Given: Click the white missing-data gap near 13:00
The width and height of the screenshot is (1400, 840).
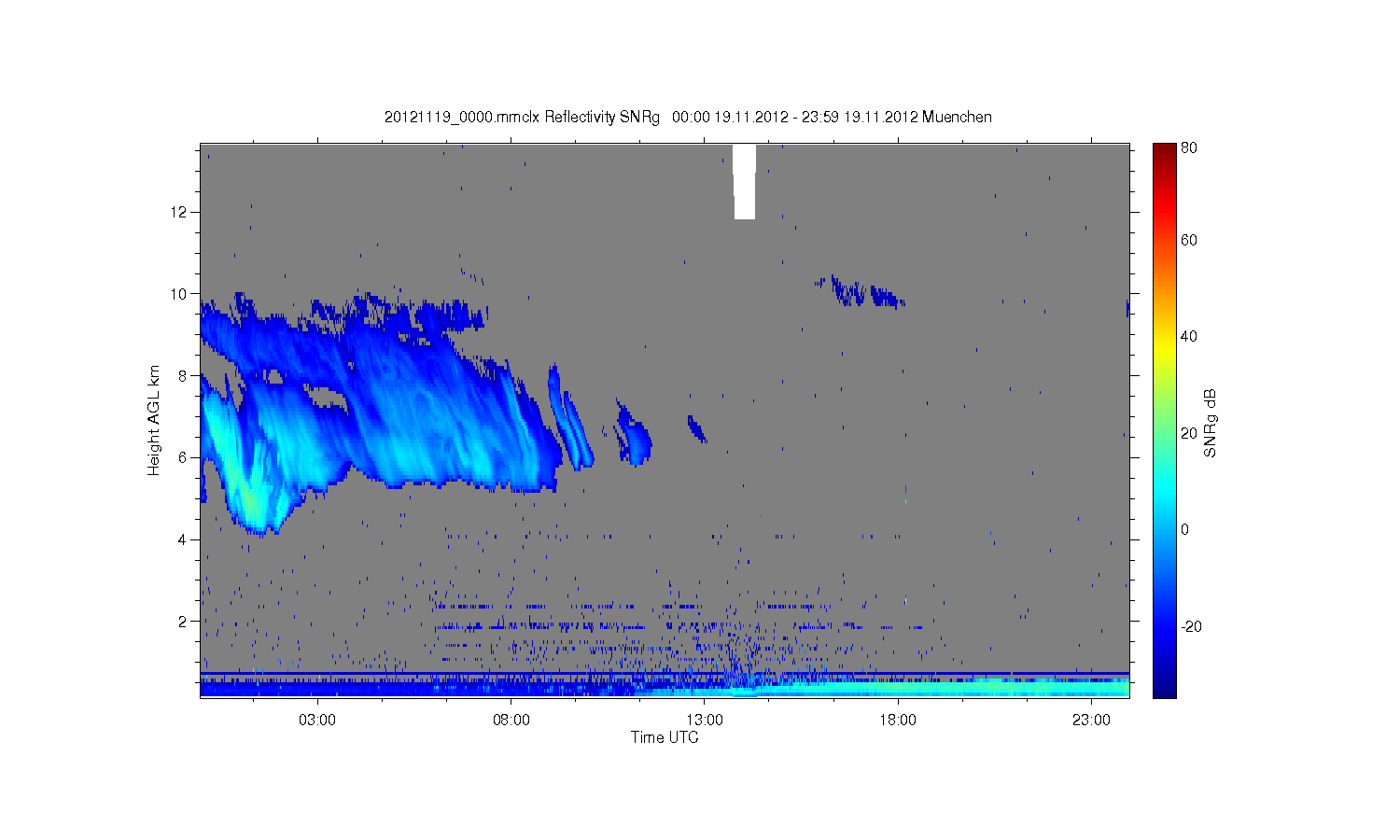Looking at the screenshot, I should [x=744, y=182].
